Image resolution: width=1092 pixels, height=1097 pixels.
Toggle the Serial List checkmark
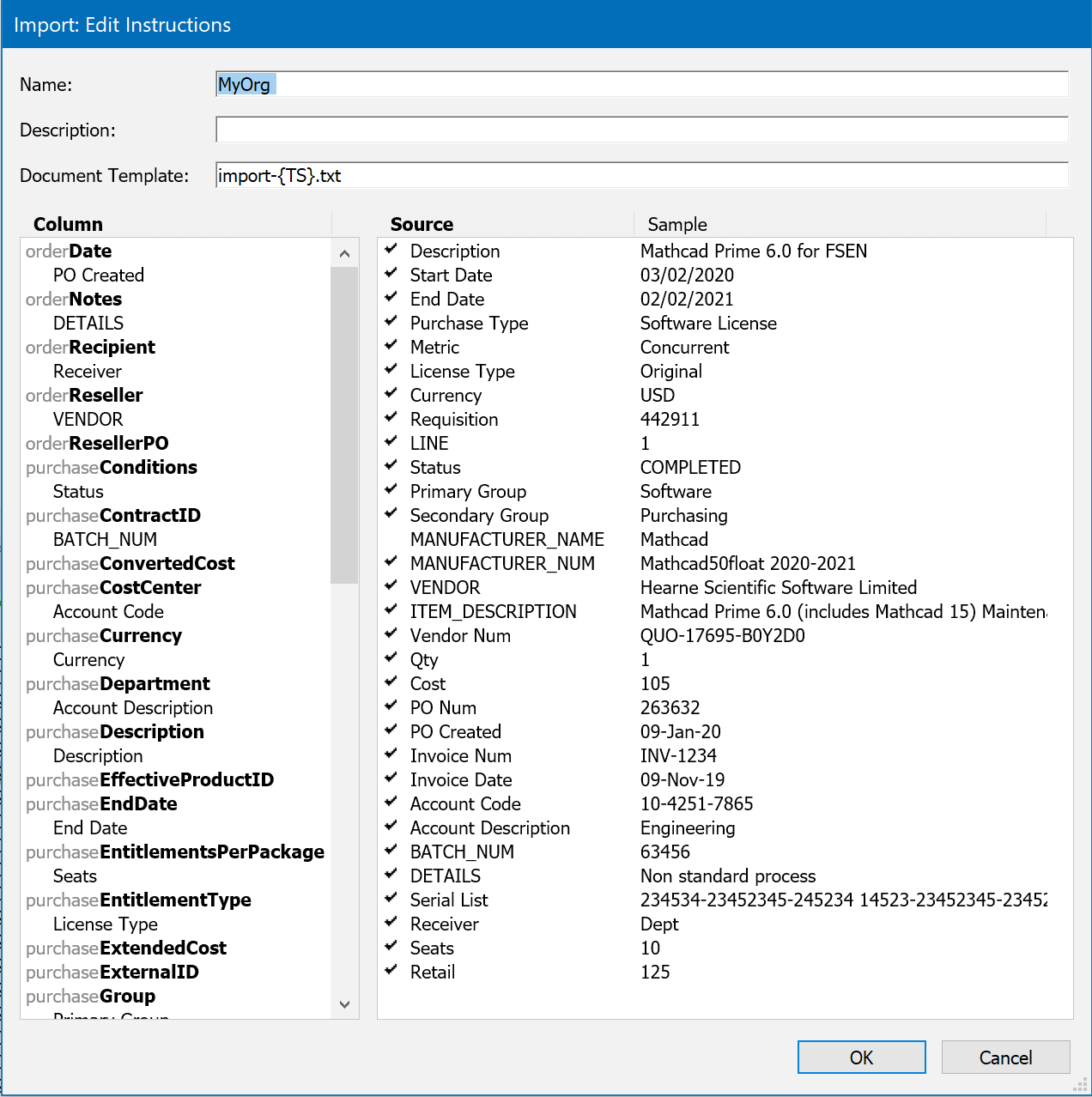click(391, 900)
